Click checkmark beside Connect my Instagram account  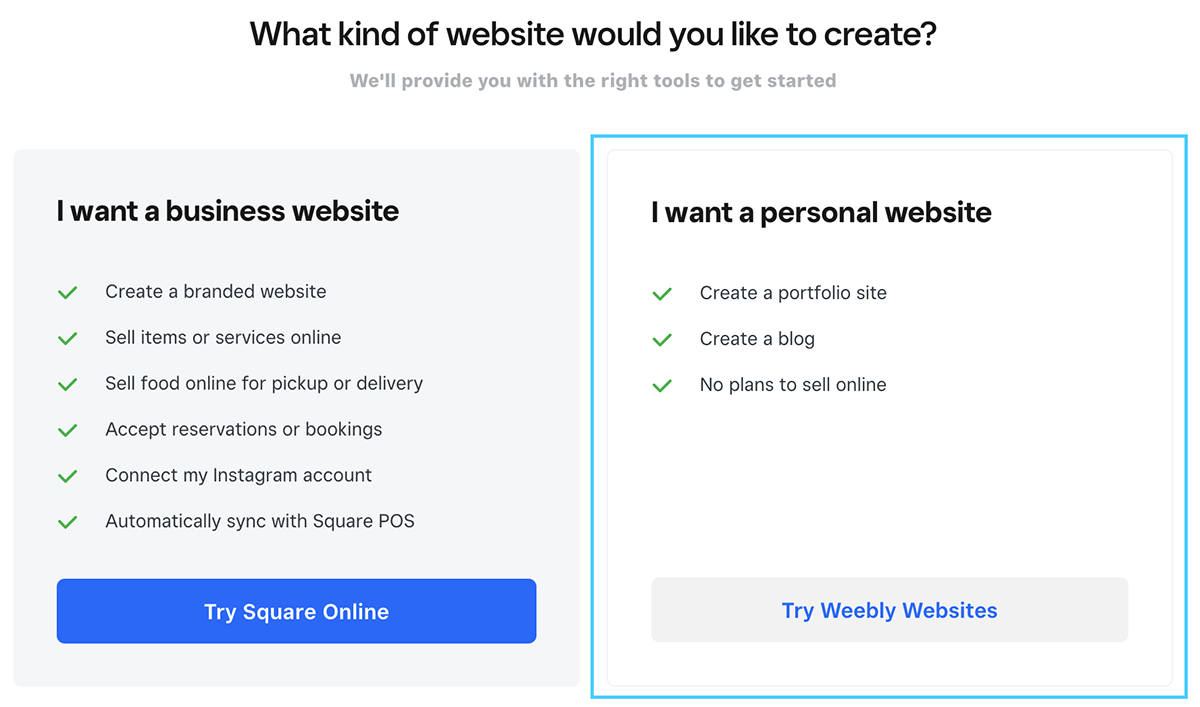click(68, 477)
